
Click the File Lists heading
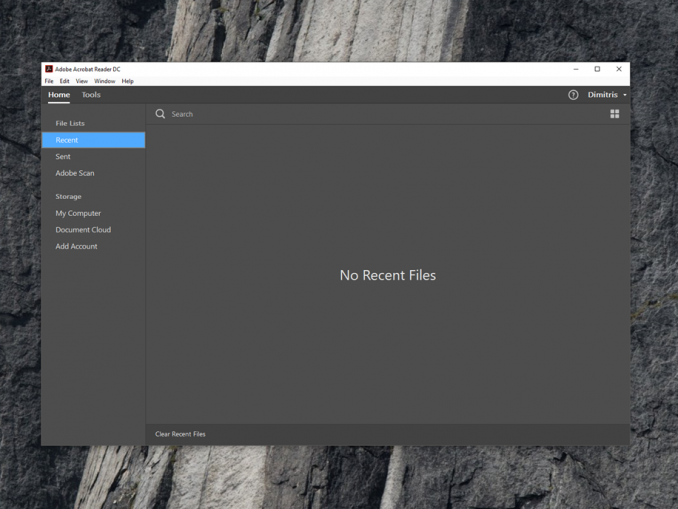point(70,123)
